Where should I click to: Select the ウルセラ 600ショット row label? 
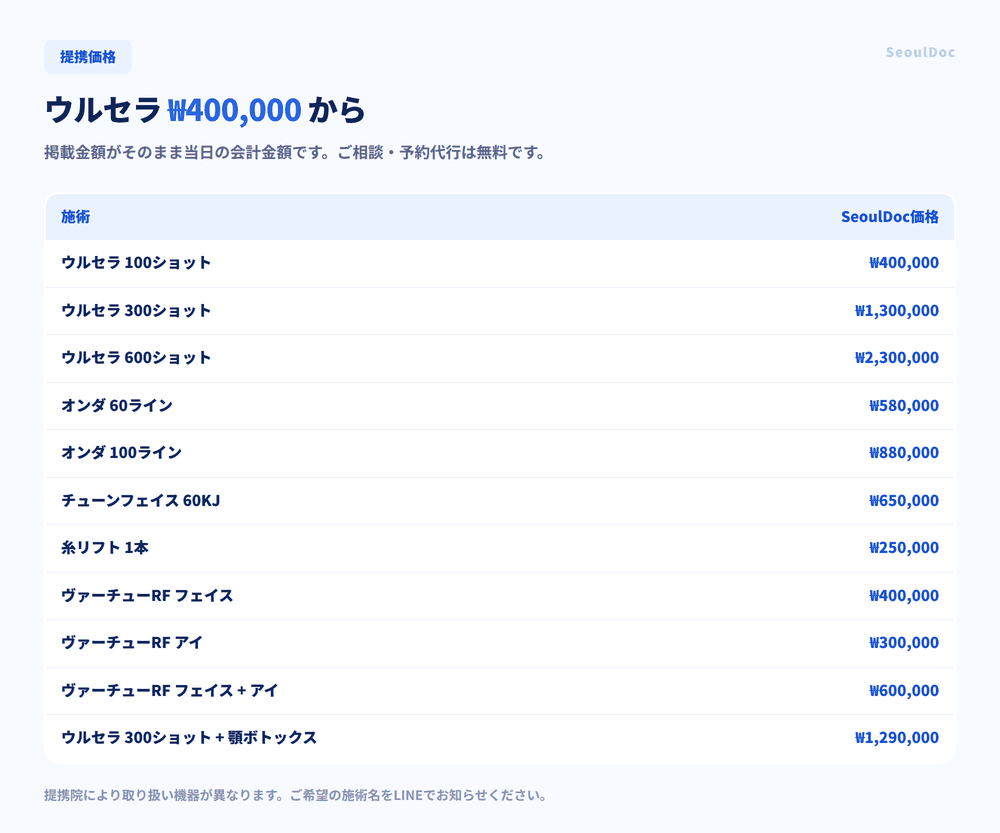coord(136,358)
